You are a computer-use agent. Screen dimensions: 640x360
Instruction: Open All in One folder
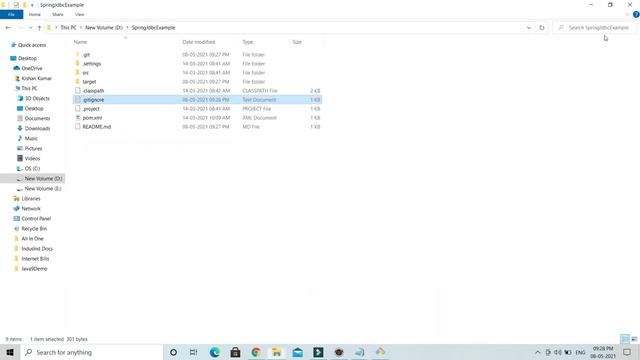[32, 239]
